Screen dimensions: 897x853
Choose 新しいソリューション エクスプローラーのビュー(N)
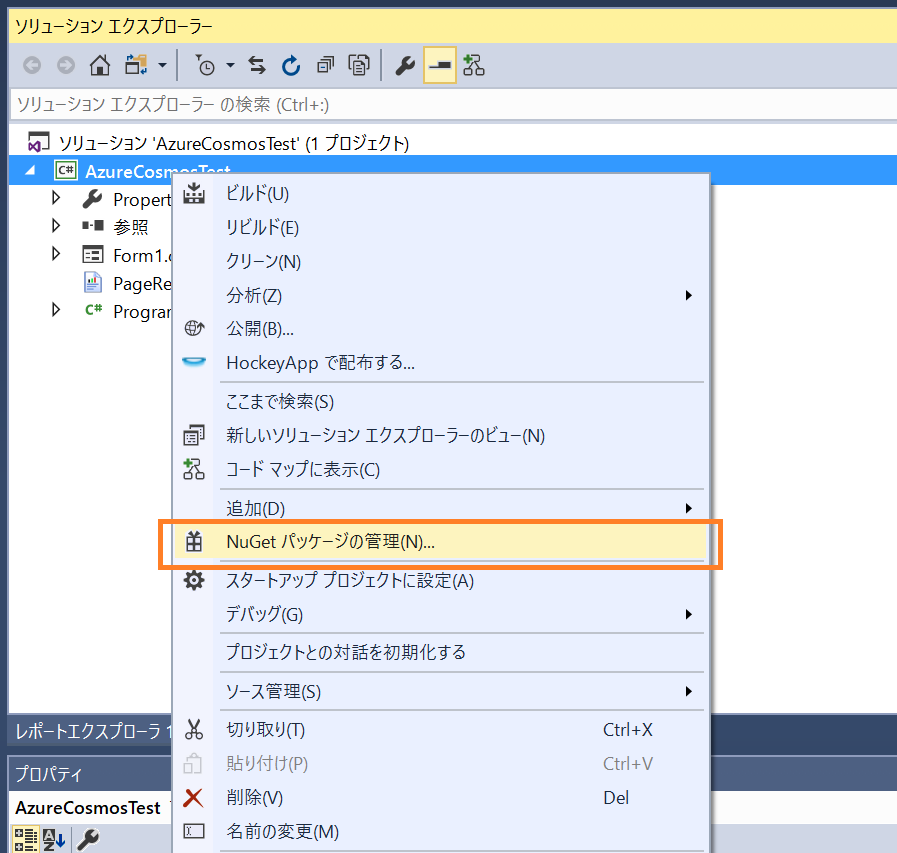(x=441, y=435)
